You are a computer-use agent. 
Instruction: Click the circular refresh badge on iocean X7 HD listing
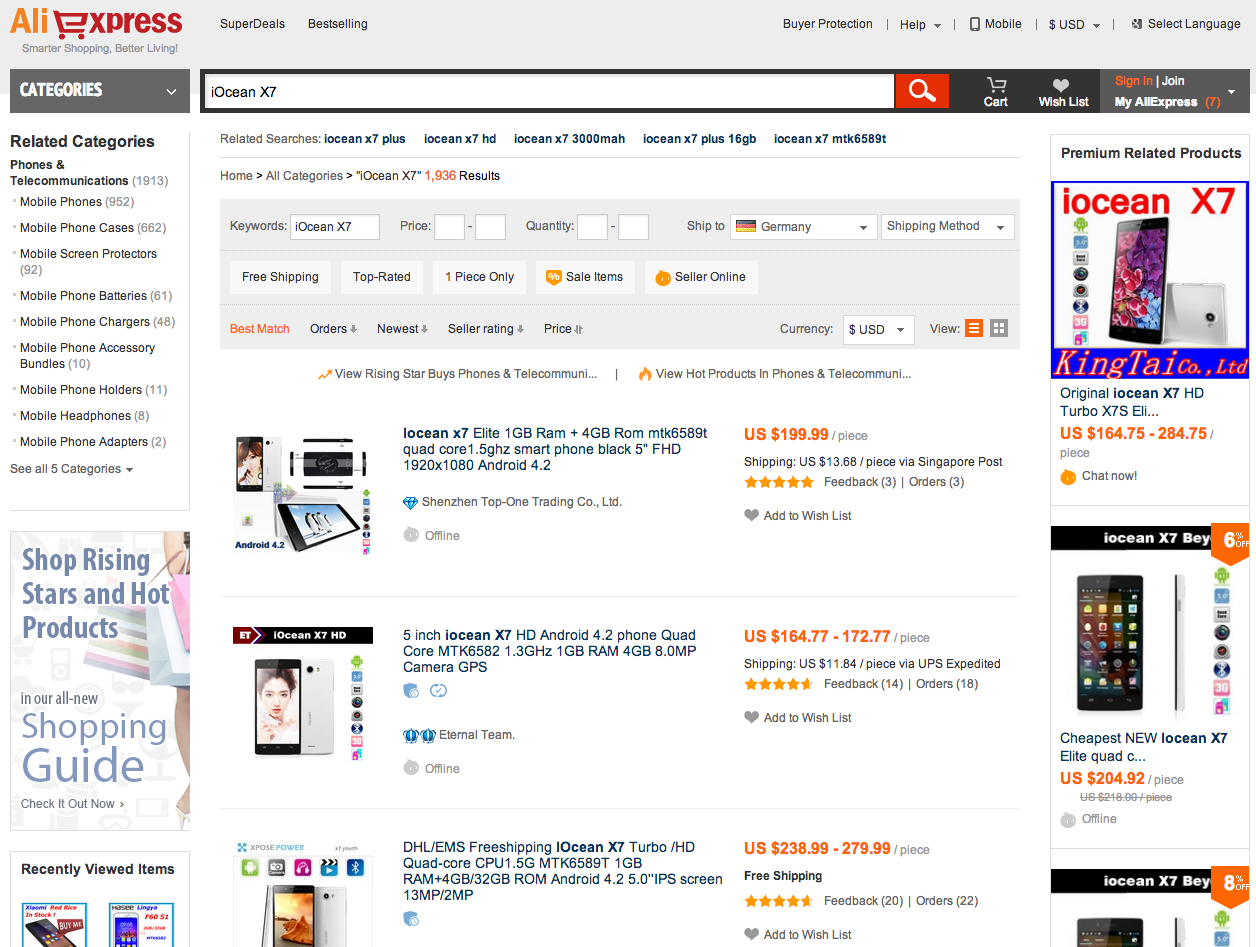438,690
